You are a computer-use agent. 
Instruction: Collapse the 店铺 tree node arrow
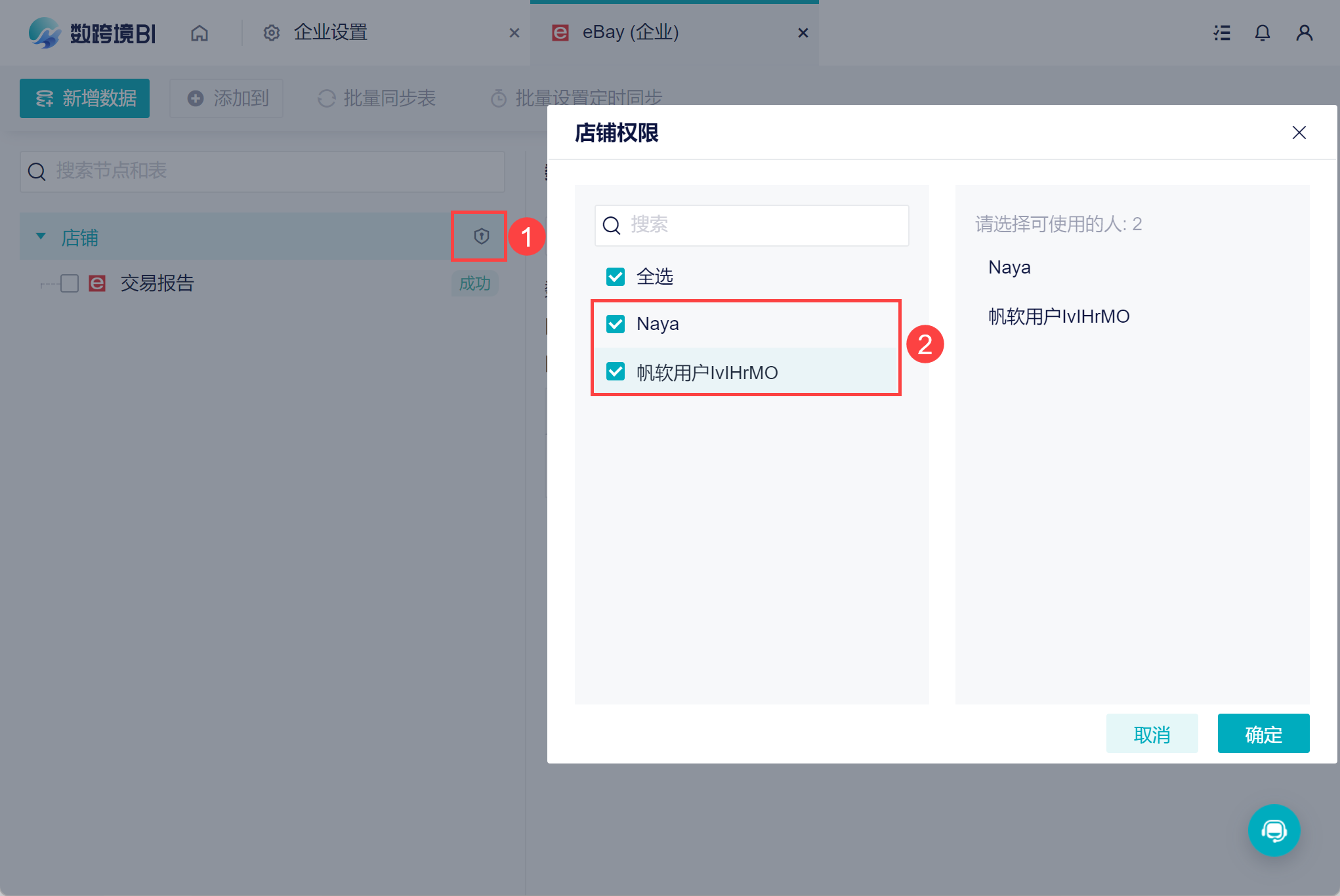click(41, 236)
